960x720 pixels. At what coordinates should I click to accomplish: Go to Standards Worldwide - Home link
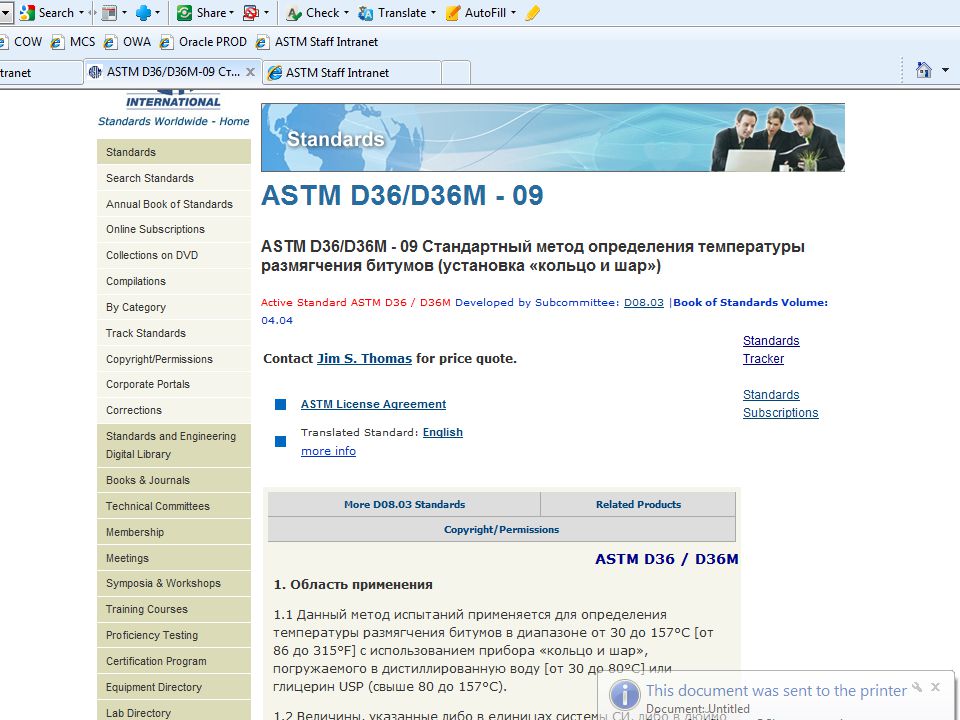[174, 121]
